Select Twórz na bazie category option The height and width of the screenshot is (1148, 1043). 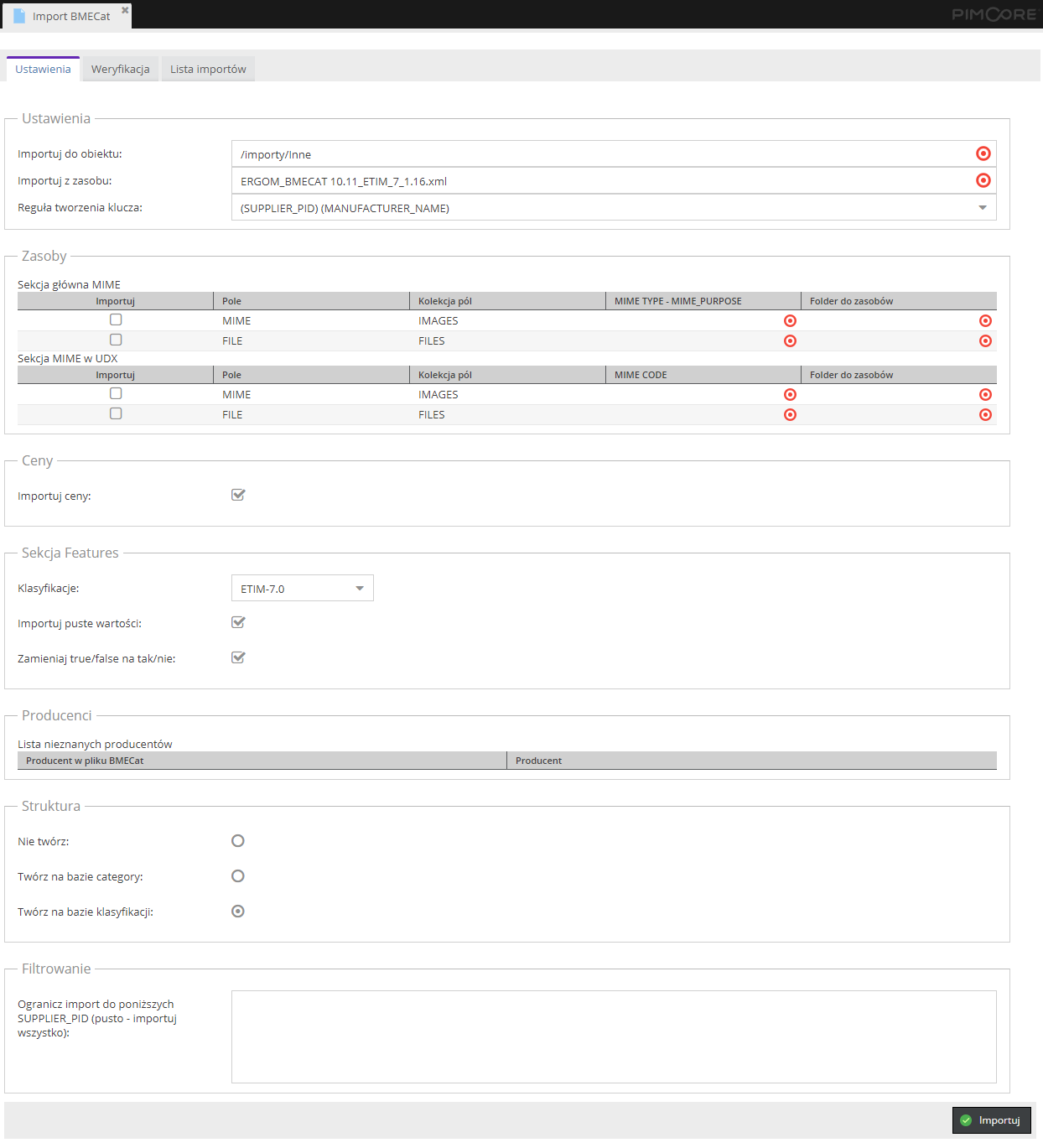pos(238,876)
